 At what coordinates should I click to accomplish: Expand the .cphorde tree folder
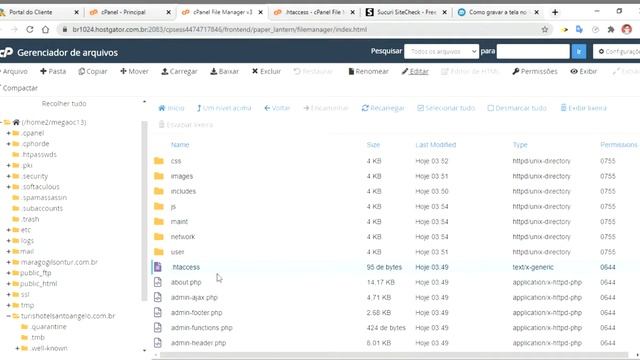tap(8, 144)
